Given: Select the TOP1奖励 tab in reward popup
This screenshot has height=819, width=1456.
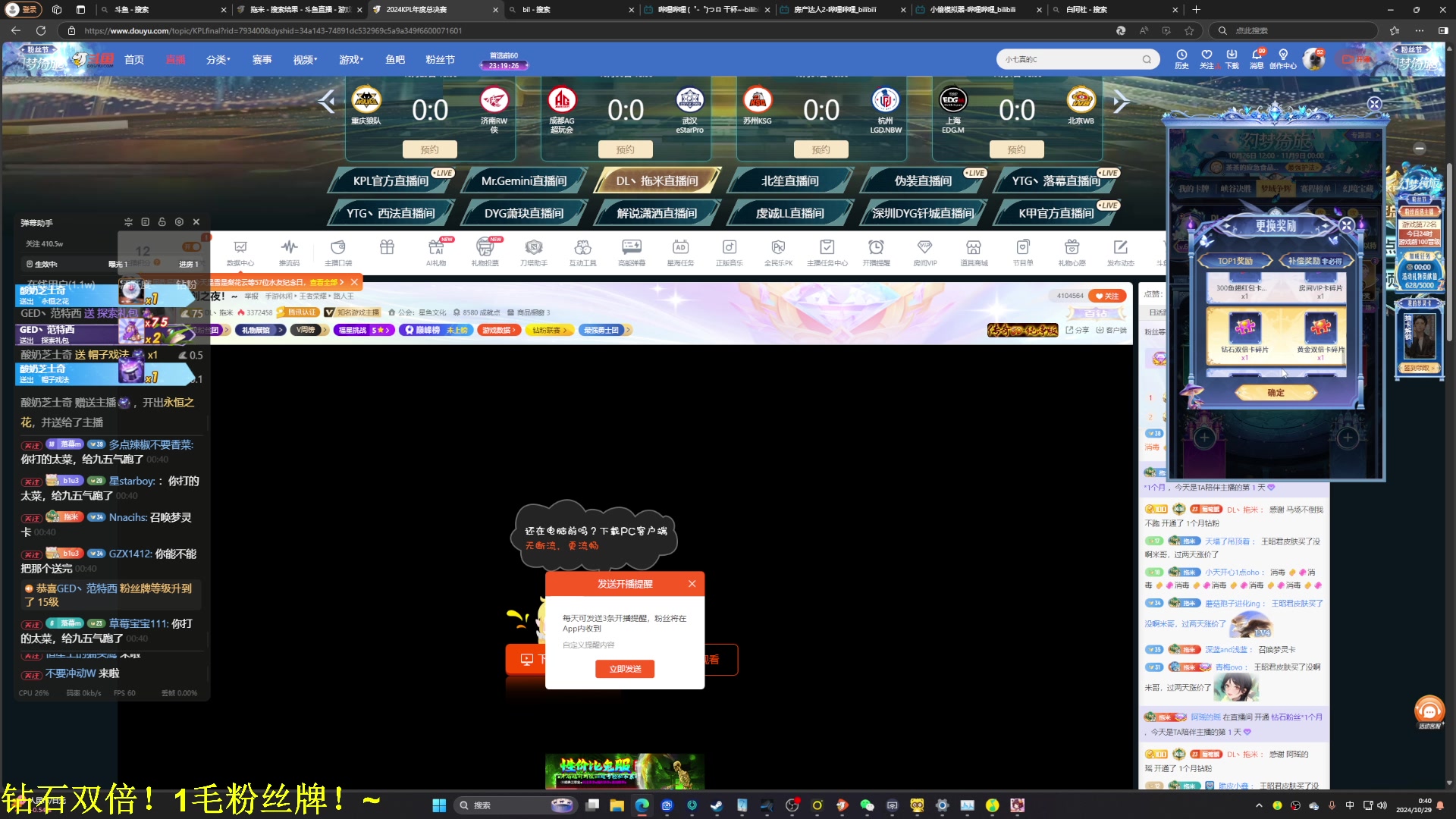Looking at the screenshot, I should (x=1235, y=260).
